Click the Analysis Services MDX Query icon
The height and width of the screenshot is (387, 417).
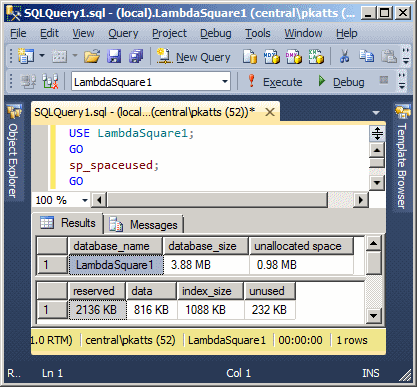pyautogui.click(x=272, y=56)
